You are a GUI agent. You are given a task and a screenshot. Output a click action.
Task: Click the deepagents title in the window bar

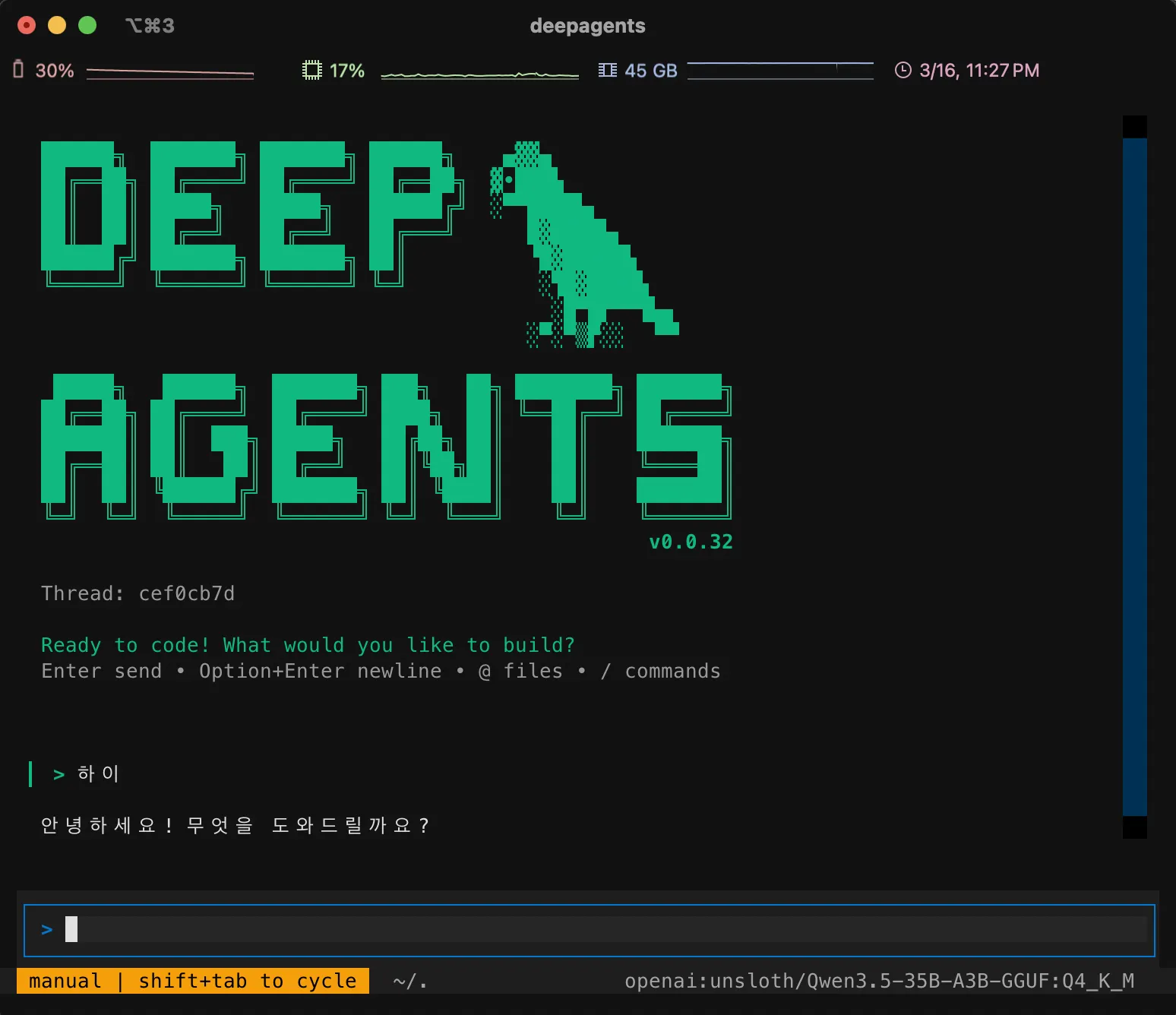(587, 25)
